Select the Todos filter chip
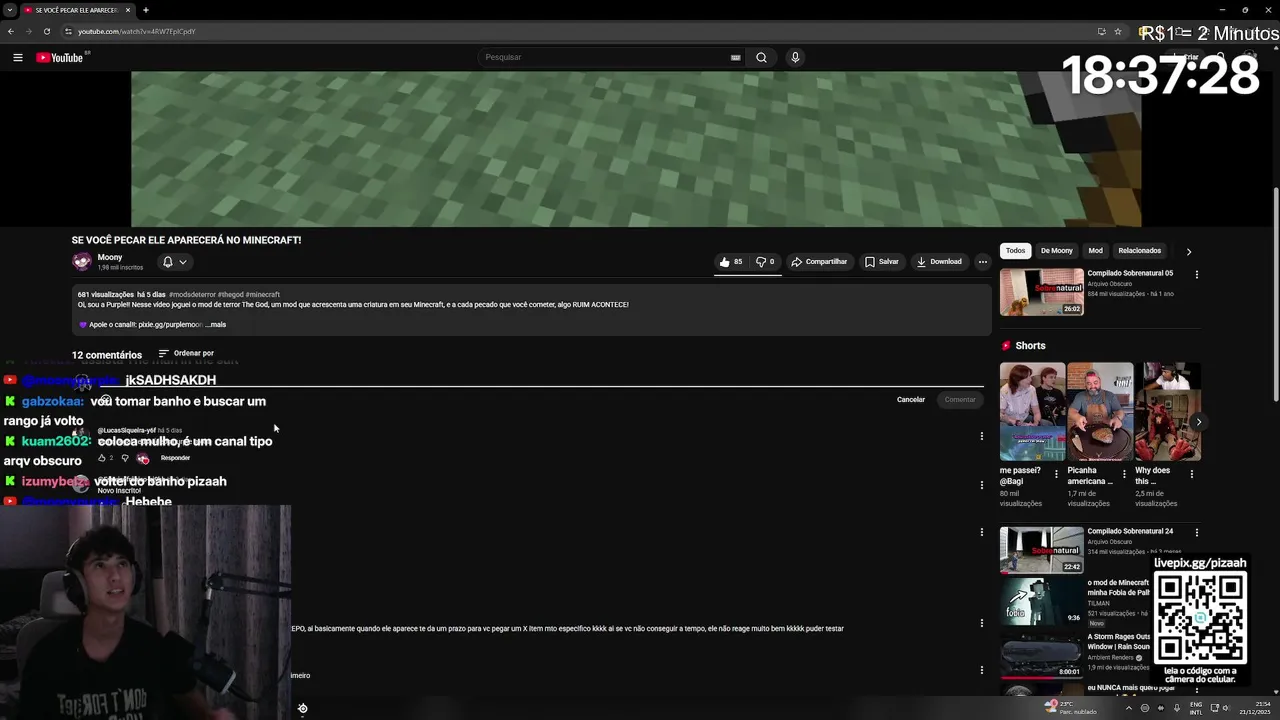The height and width of the screenshot is (720, 1280). click(1015, 251)
